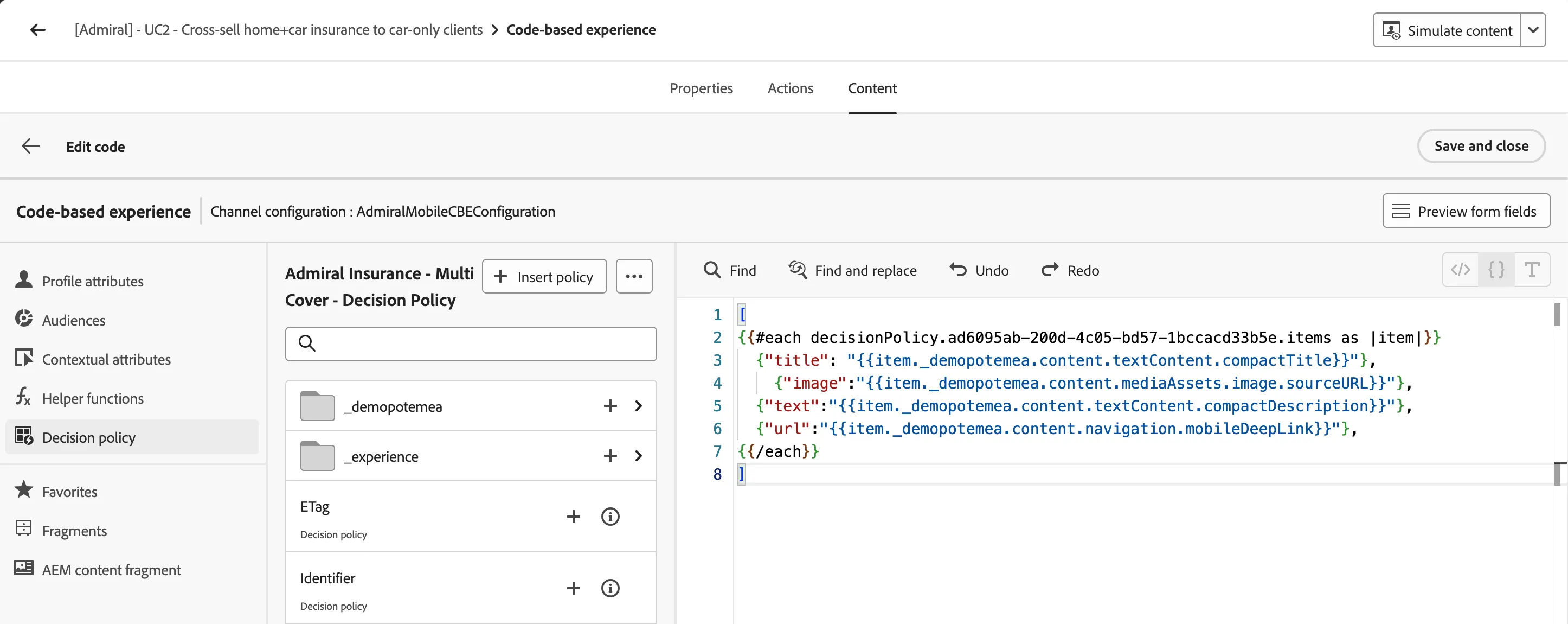Click Insert policy button
Image resolution: width=1568 pixels, height=624 pixels.
(544, 277)
